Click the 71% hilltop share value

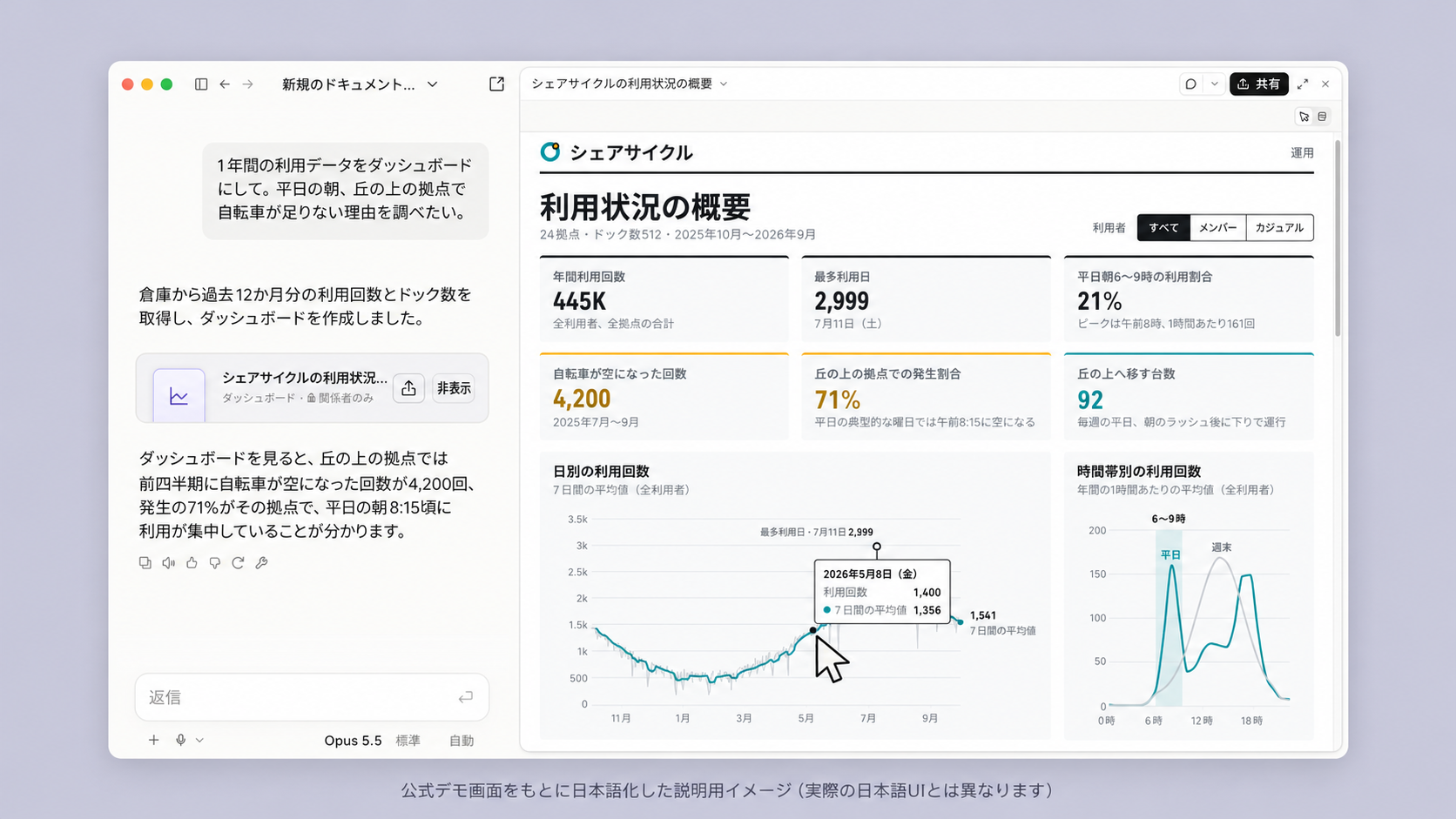point(837,400)
